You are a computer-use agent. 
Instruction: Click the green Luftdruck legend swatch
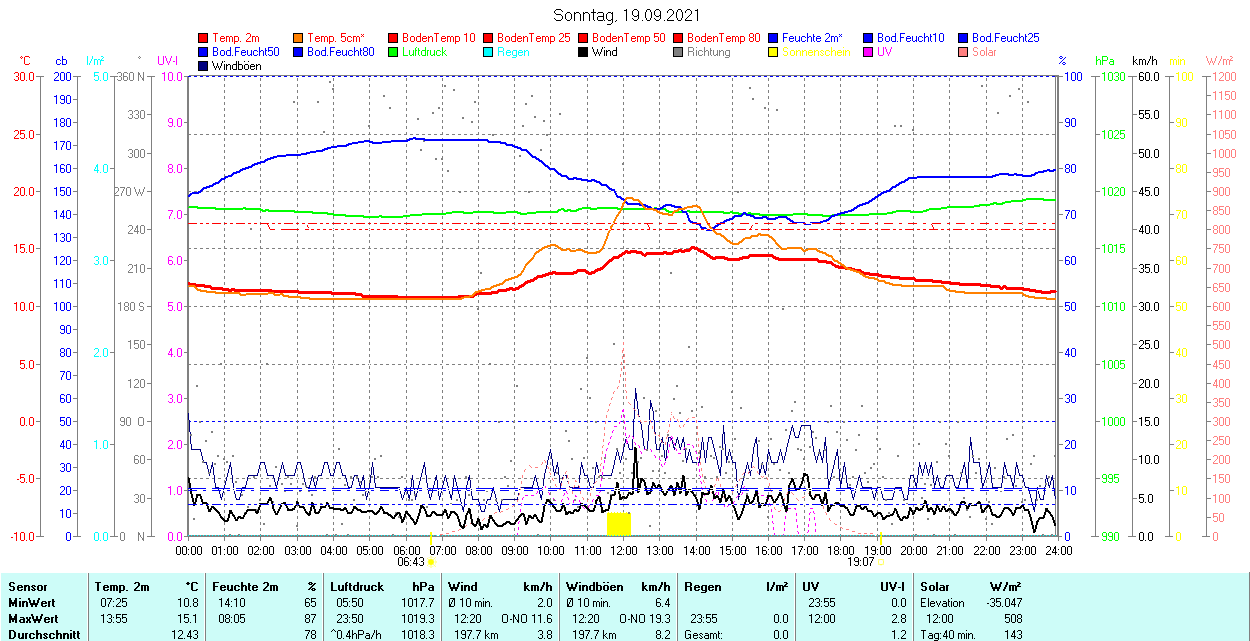click(x=393, y=52)
